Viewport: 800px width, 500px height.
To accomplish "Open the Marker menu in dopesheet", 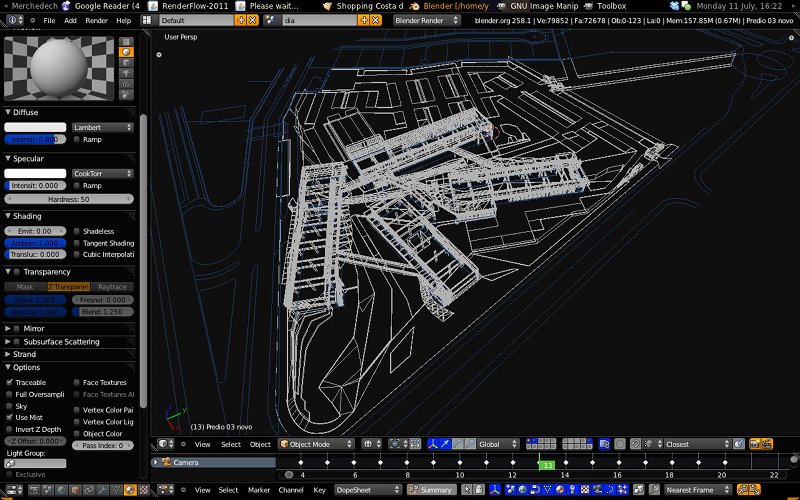I will pyautogui.click(x=259, y=490).
